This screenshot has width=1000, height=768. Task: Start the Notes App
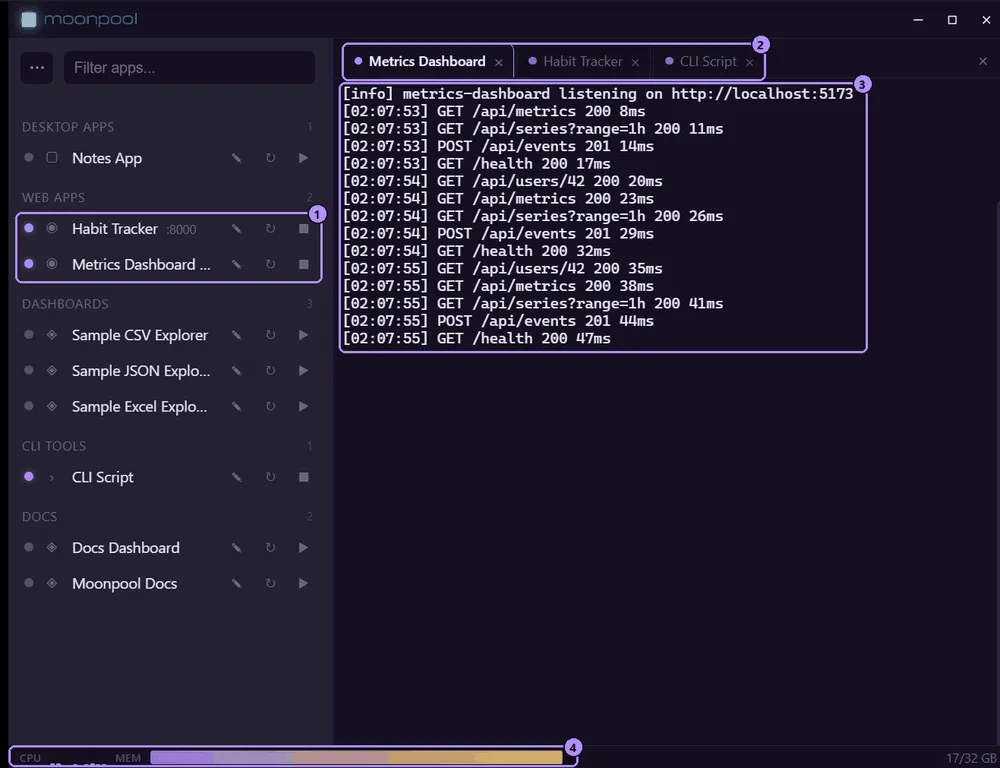coord(304,158)
